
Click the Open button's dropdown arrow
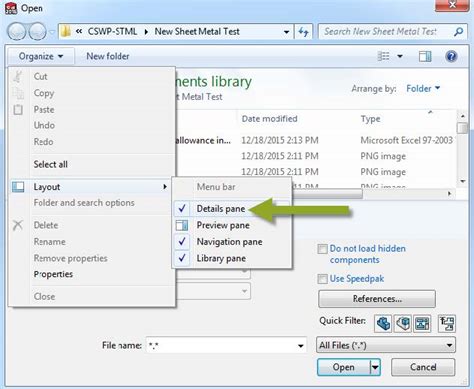click(x=375, y=367)
